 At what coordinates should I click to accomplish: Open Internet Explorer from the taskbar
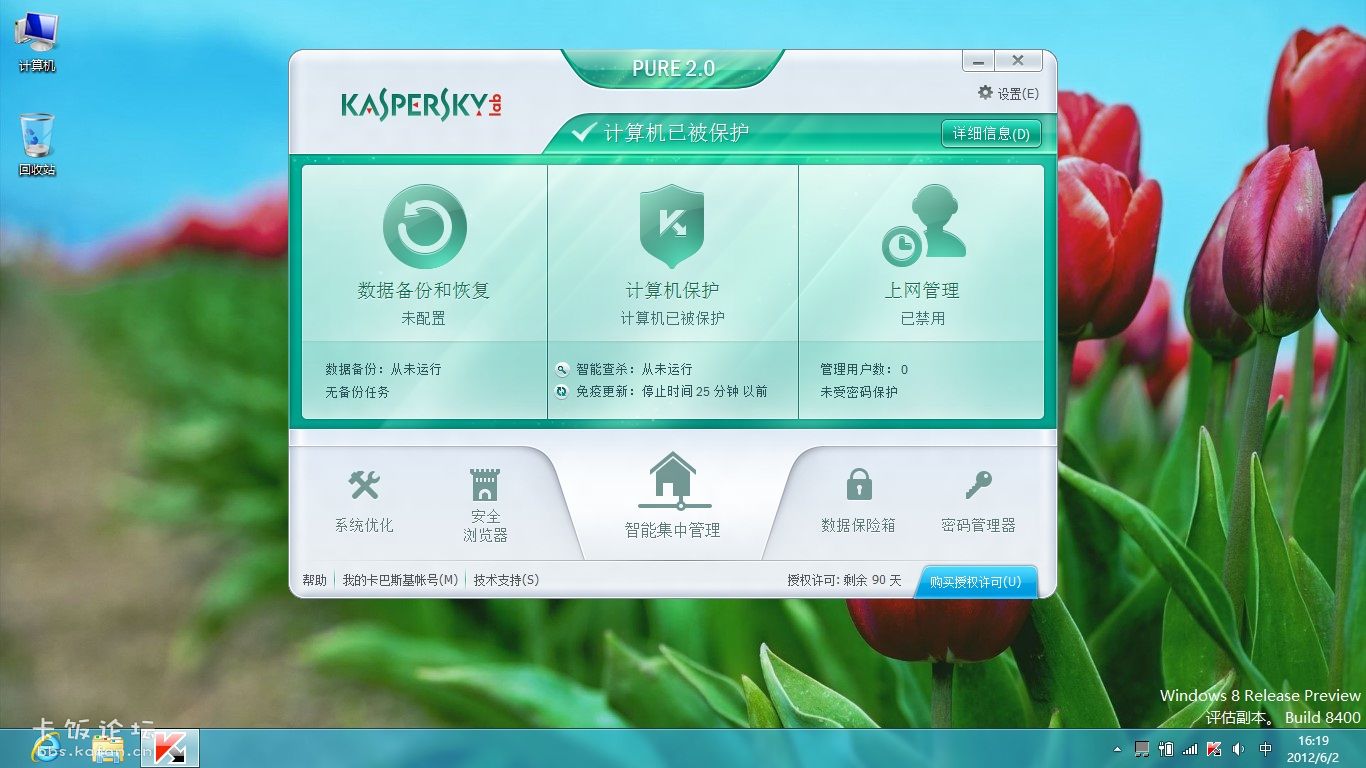(x=45, y=748)
